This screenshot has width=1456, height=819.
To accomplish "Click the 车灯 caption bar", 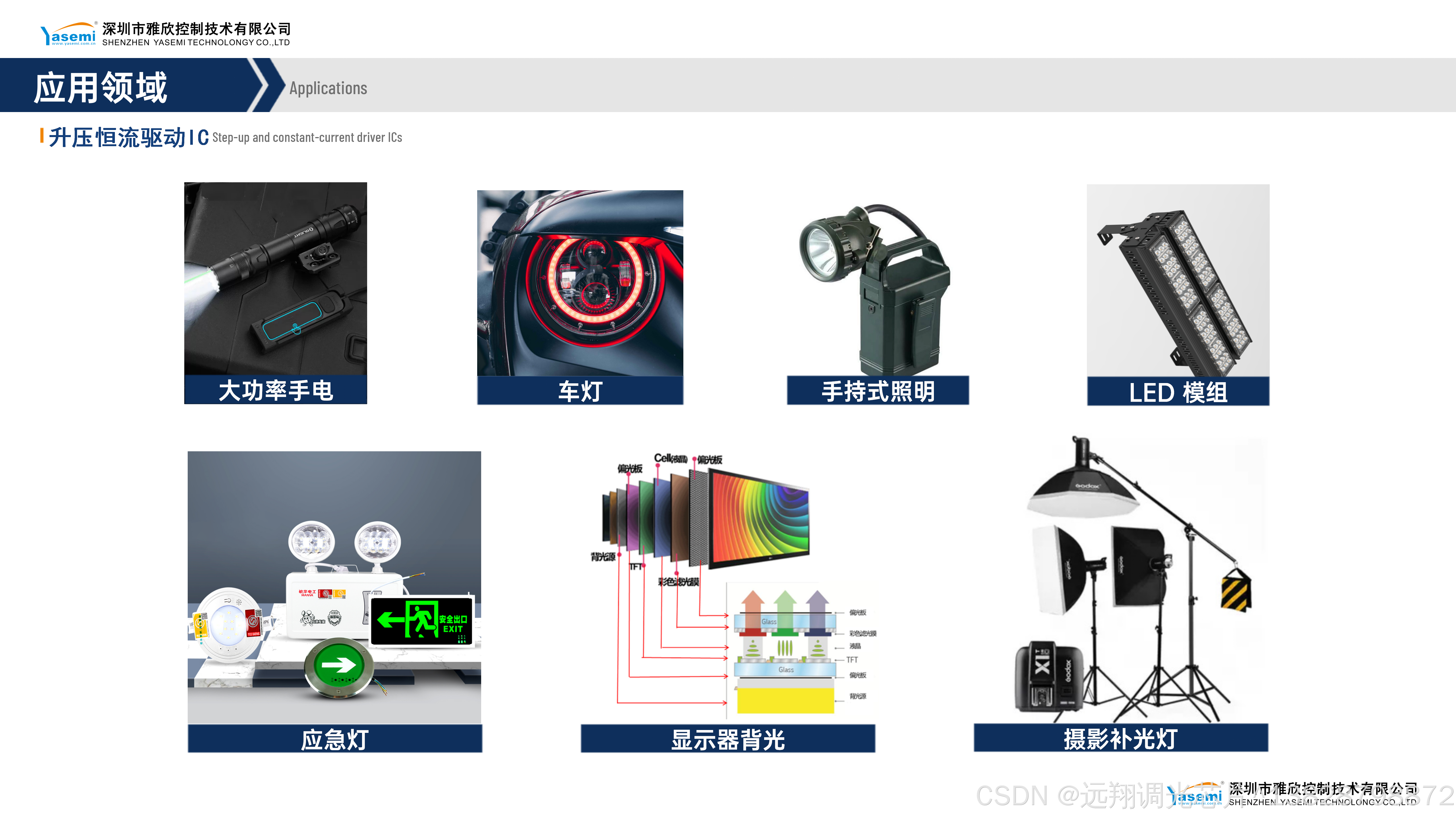I will pos(580,391).
